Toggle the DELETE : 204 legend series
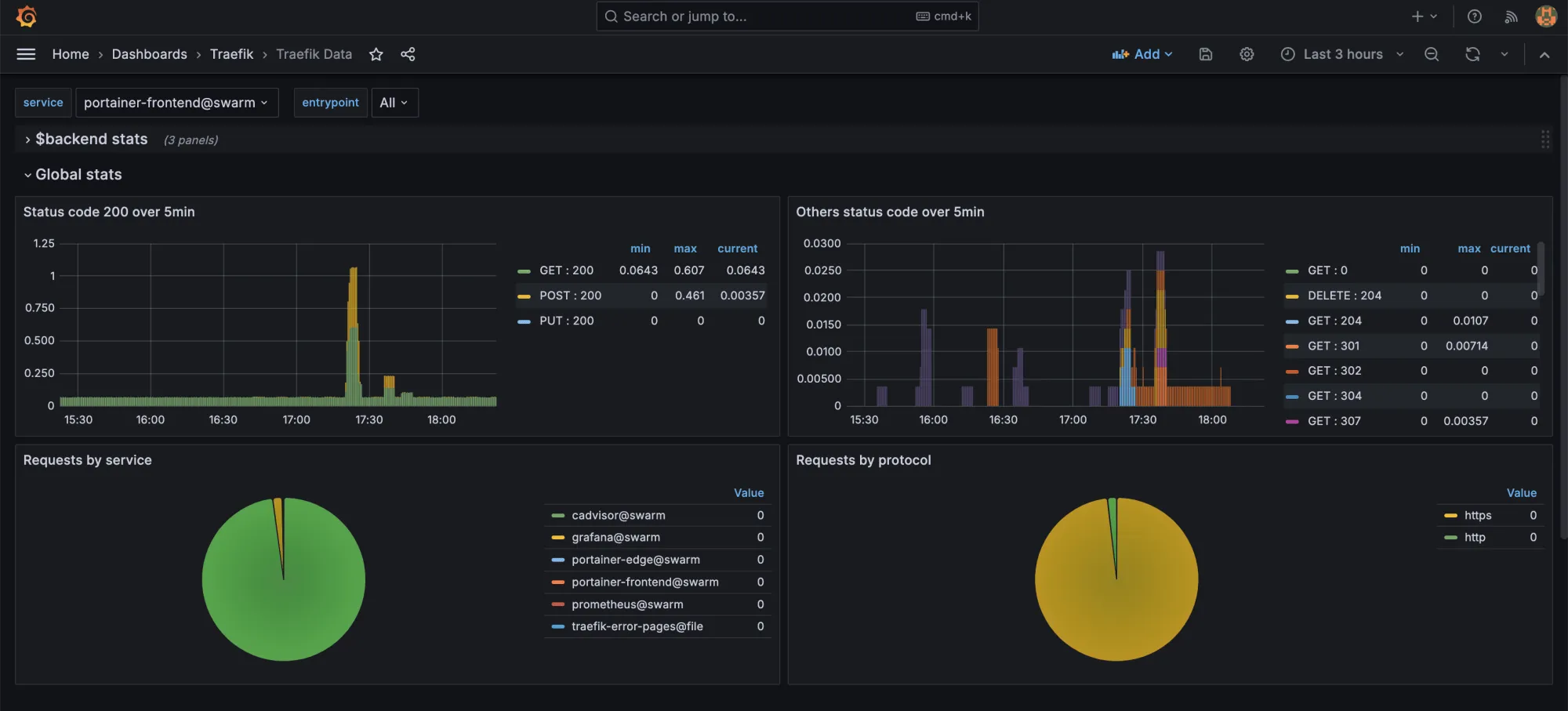The width and height of the screenshot is (1568, 711). (1345, 296)
